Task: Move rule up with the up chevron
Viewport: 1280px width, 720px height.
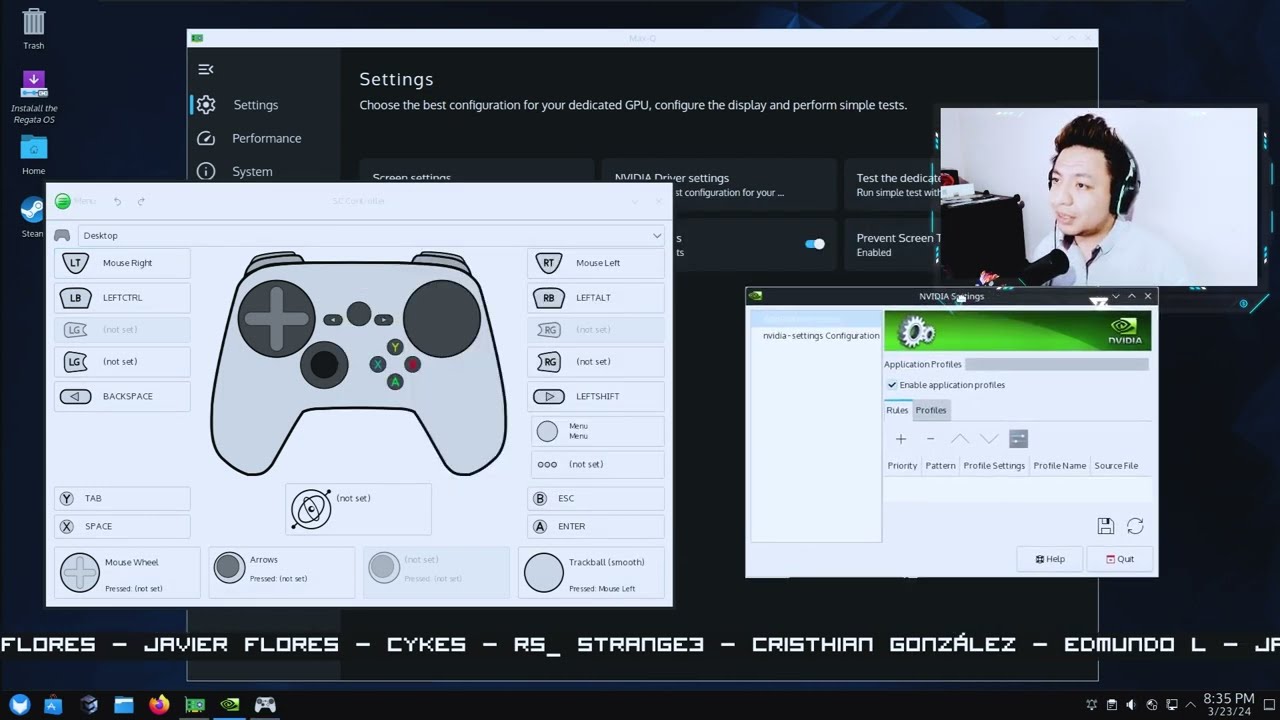Action: pyautogui.click(x=960, y=439)
